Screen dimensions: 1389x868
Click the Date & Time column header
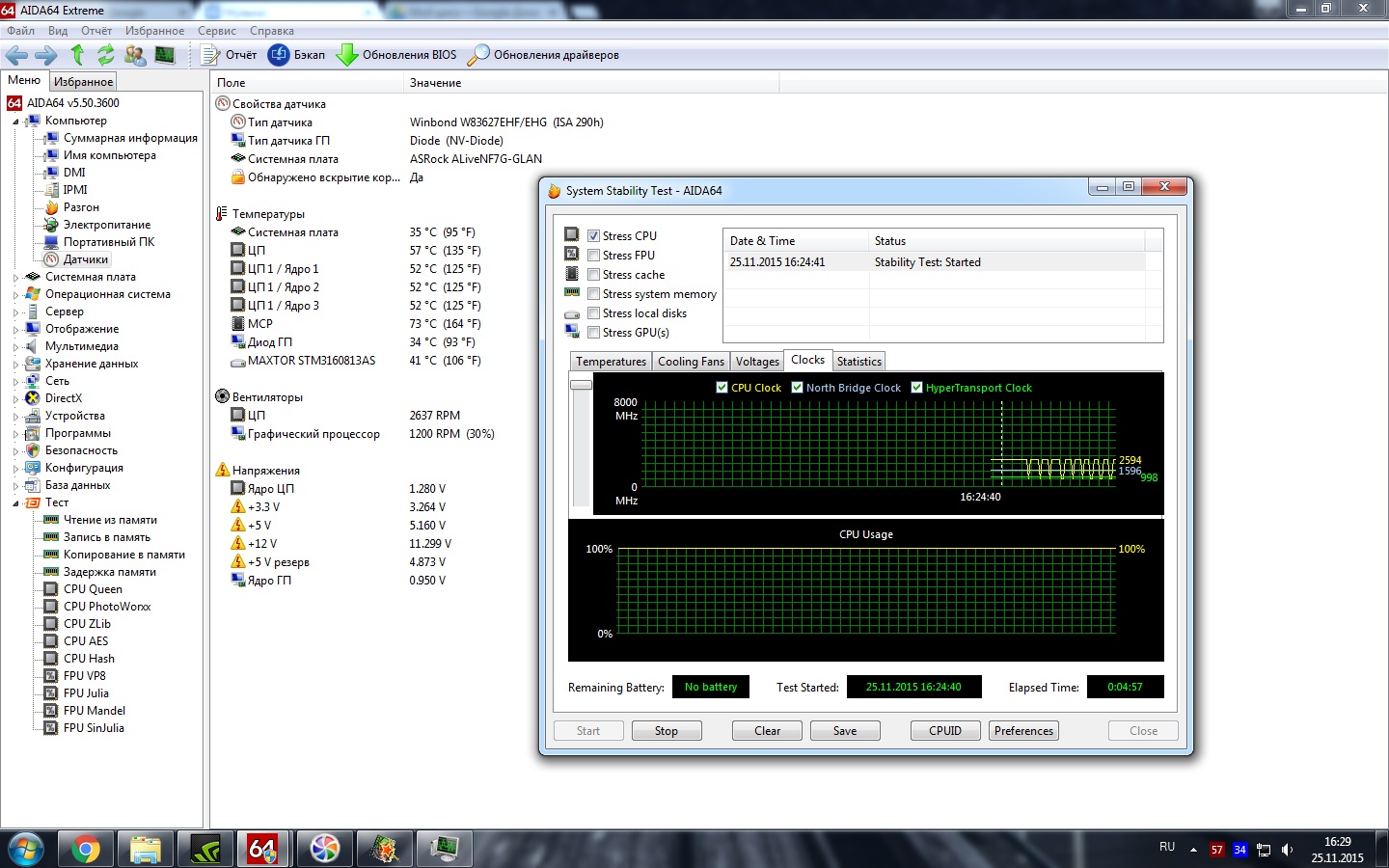796,241
